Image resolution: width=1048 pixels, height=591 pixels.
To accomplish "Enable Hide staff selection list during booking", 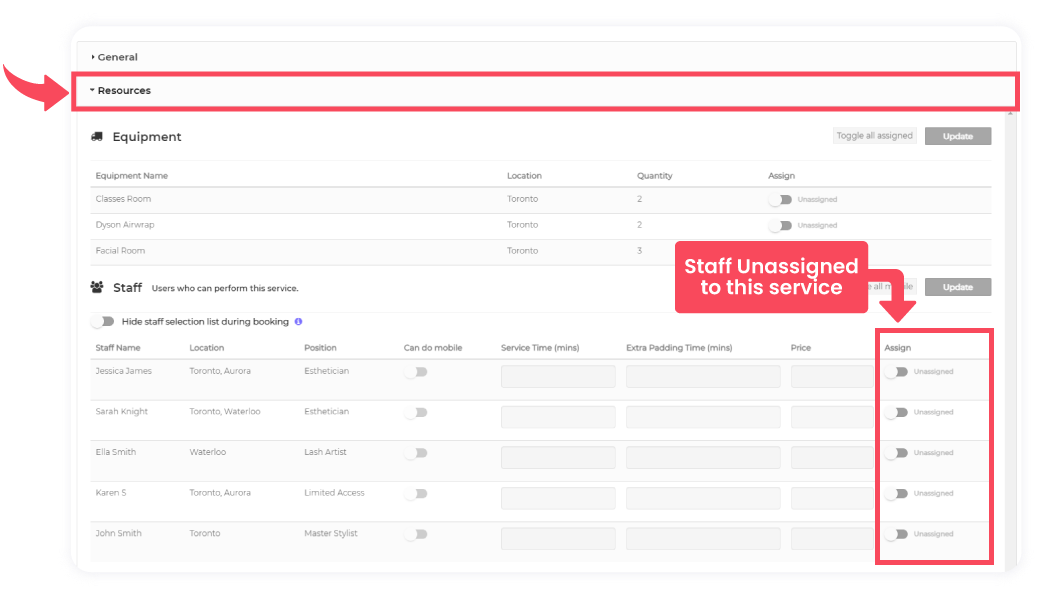I will click(x=103, y=322).
